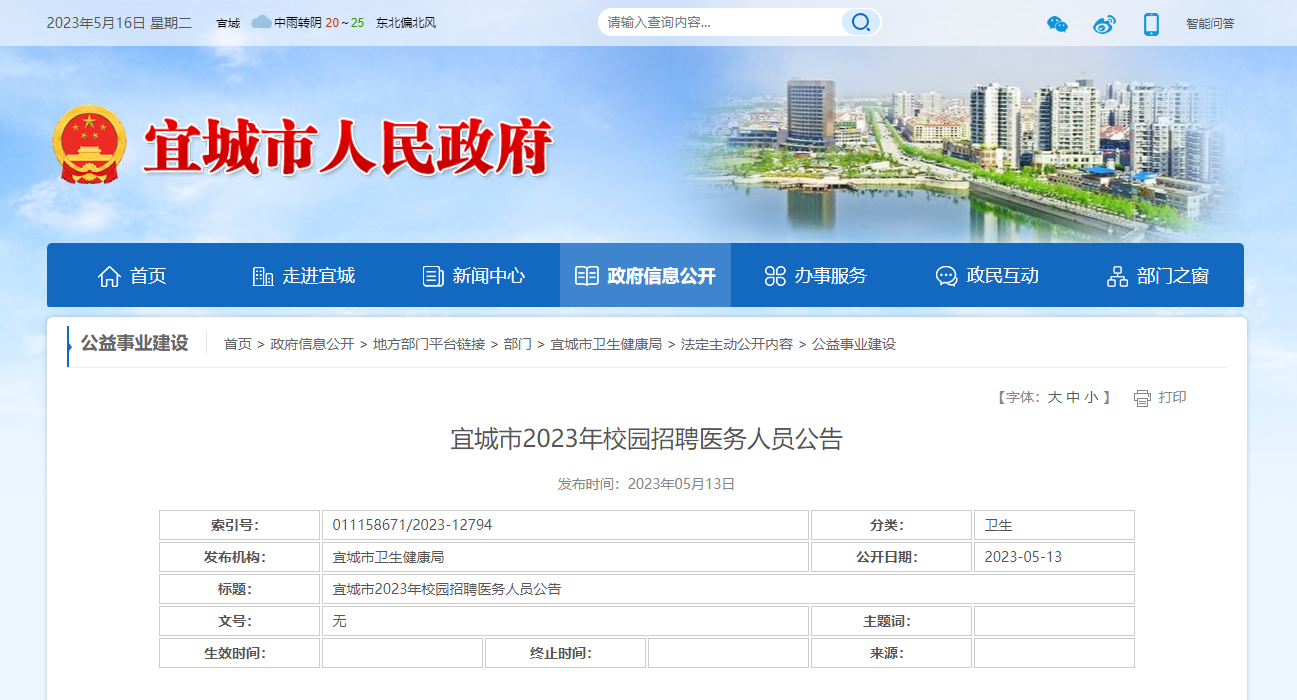This screenshot has height=700, width=1297.
Task: Click the search magnifier icon
Action: pyautogui.click(x=859, y=22)
